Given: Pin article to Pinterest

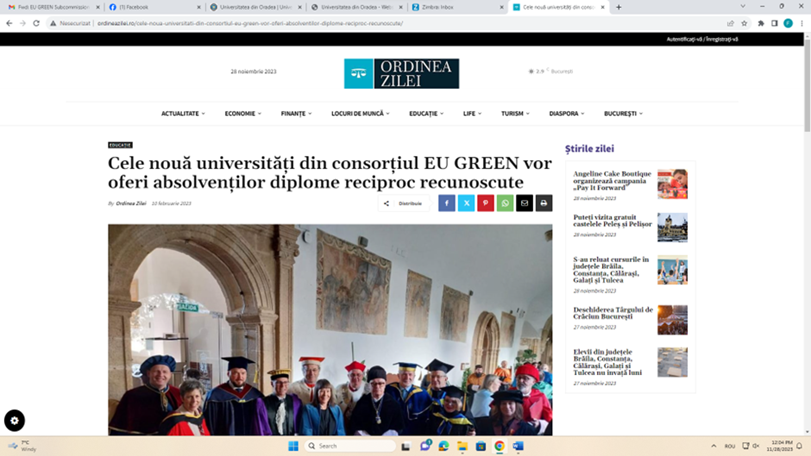Looking at the screenshot, I should click(485, 203).
